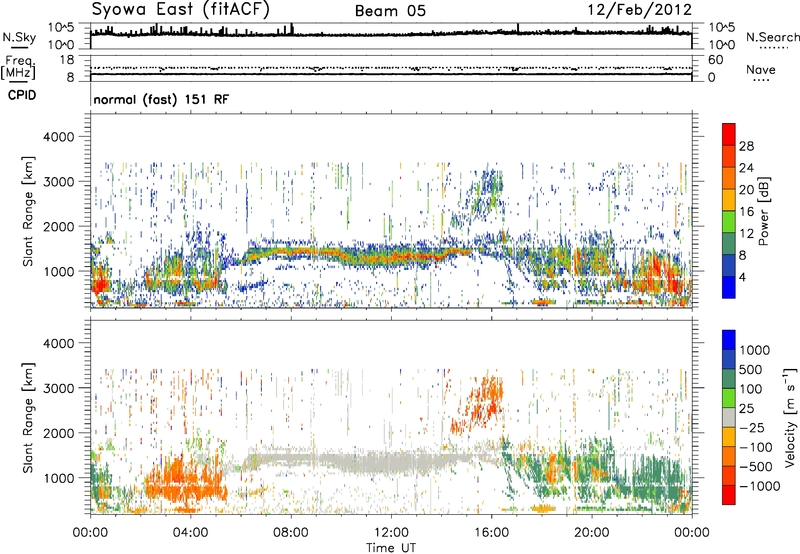Click the "12" label on power colorbar
The height and width of the screenshot is (554, 800).
tap(746, 234)
